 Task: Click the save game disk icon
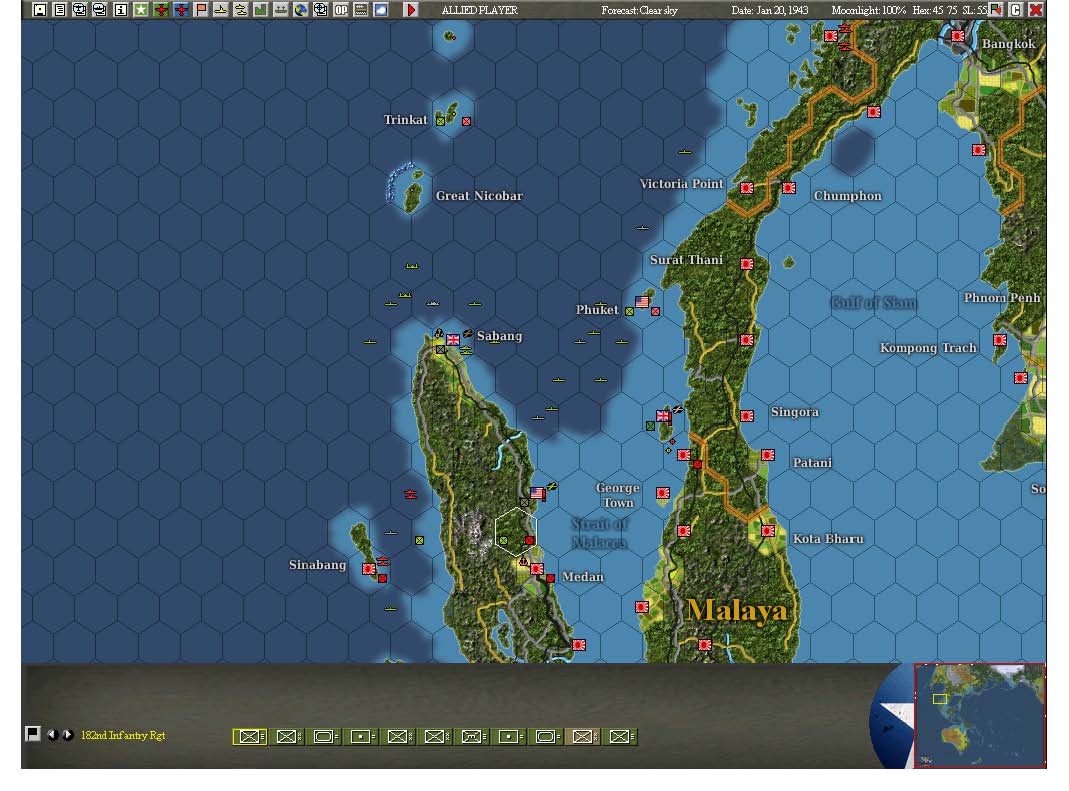40,9
